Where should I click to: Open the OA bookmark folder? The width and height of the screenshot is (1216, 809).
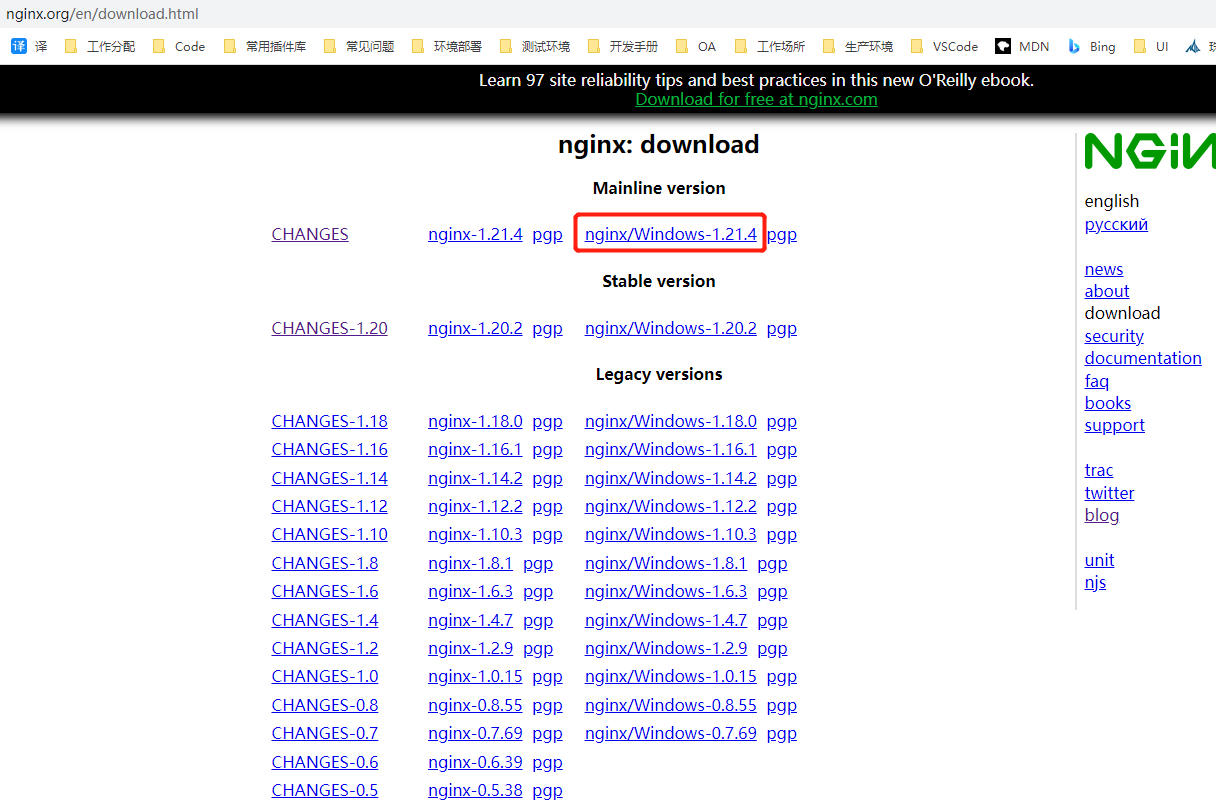click(x=696, y=46)
